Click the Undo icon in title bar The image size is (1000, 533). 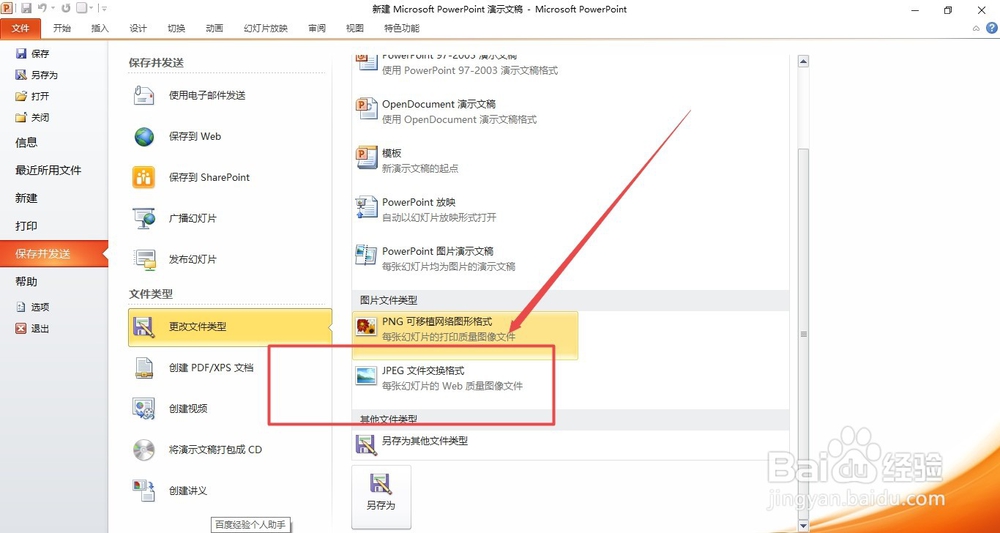(42, 9)
